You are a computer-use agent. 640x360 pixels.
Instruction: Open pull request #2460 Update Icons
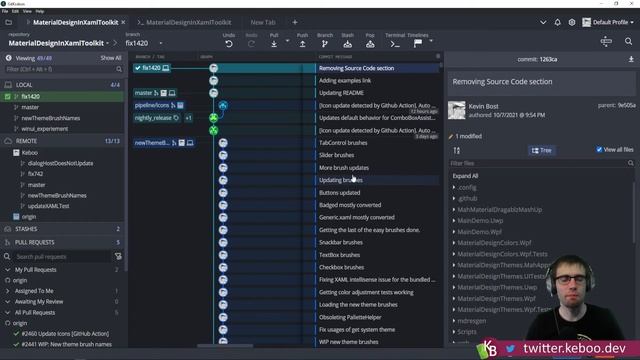[65, 334]
